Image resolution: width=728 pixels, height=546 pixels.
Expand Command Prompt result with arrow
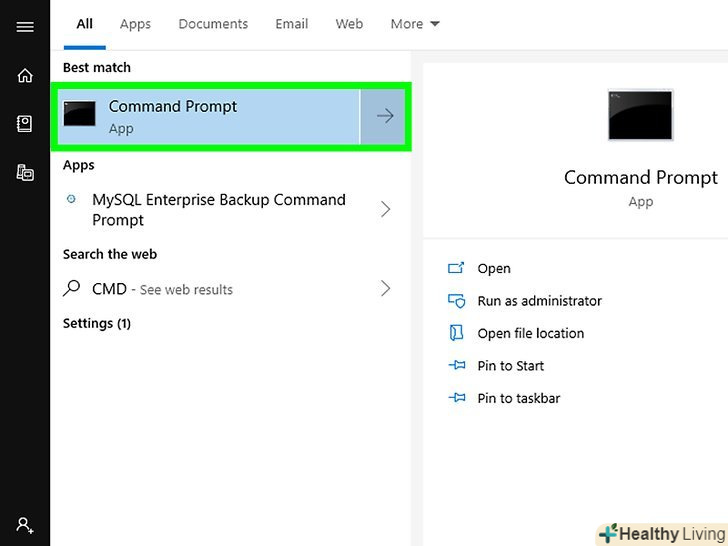tap(385, 117)
